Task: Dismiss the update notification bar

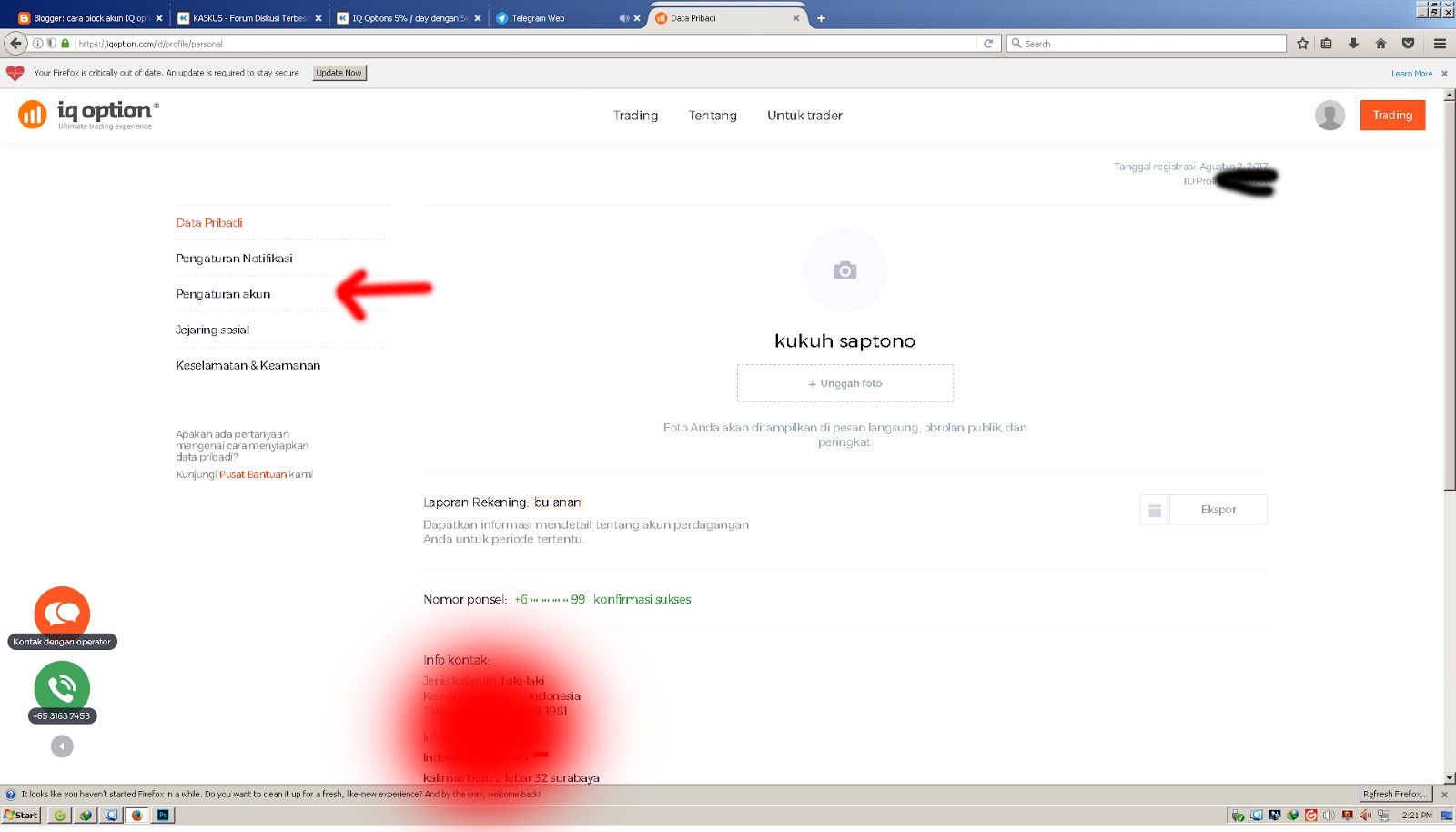Action: coord(1444,73)
